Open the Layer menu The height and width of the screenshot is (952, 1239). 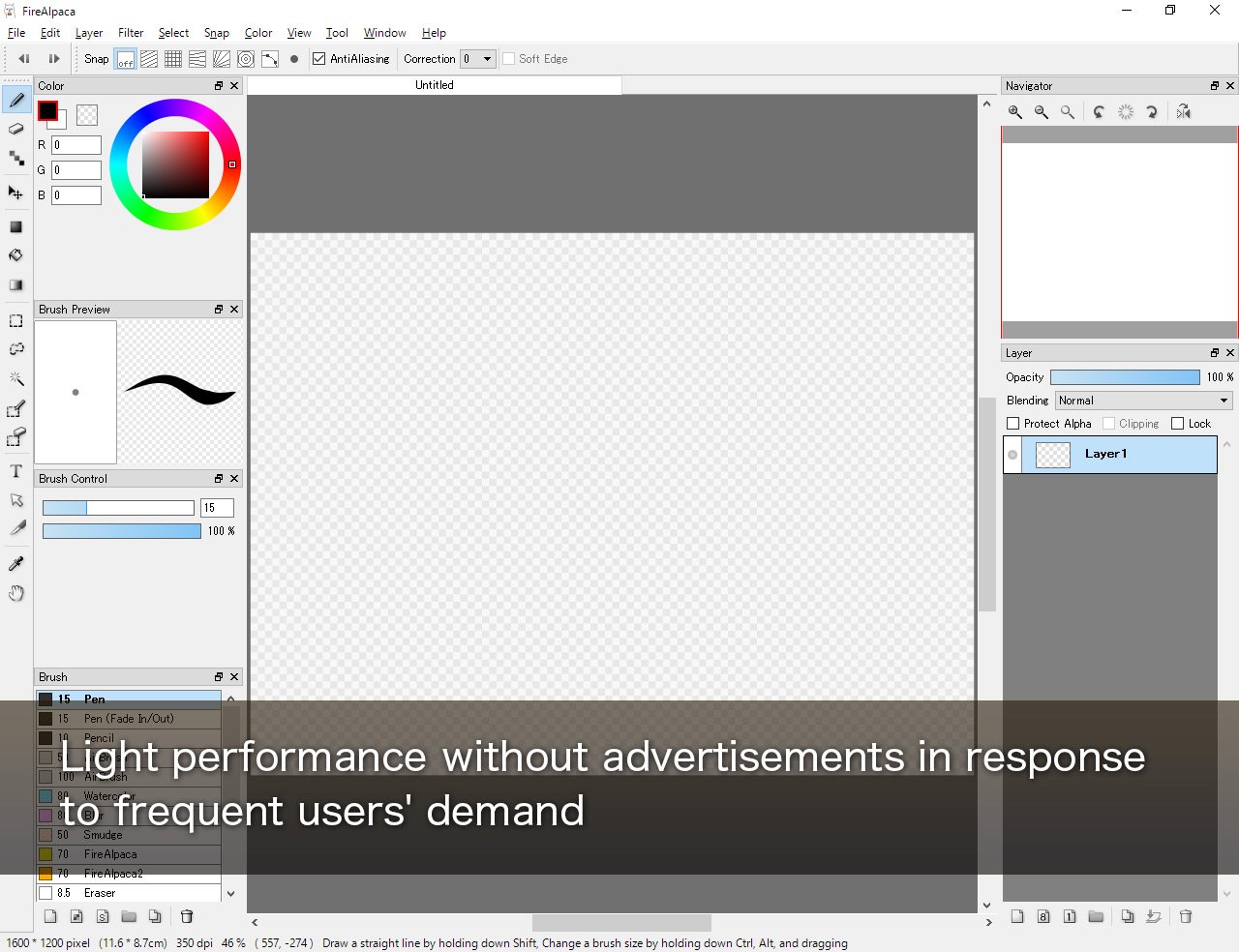pos(89,33)
